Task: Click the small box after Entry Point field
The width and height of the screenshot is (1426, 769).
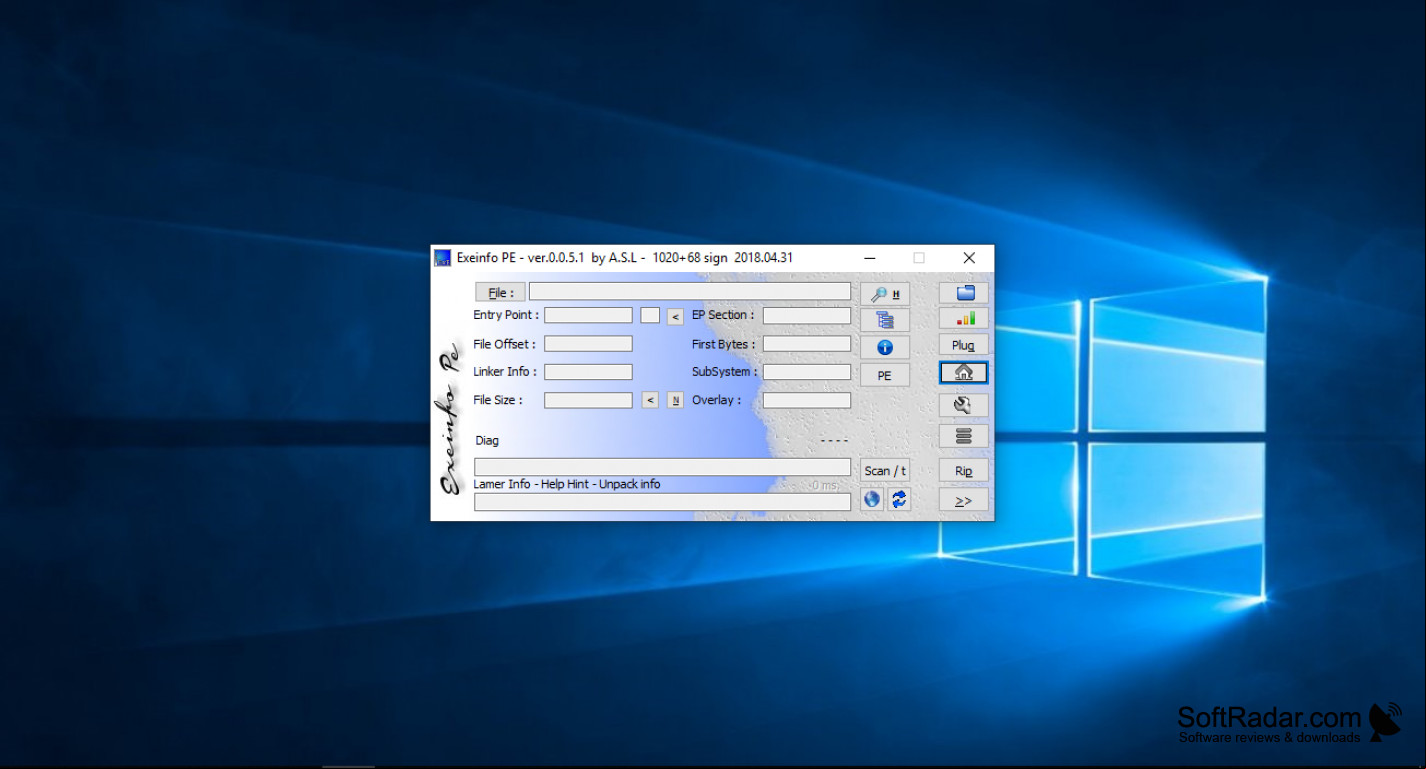Action: pyautogui.click(x=650, y=315)
